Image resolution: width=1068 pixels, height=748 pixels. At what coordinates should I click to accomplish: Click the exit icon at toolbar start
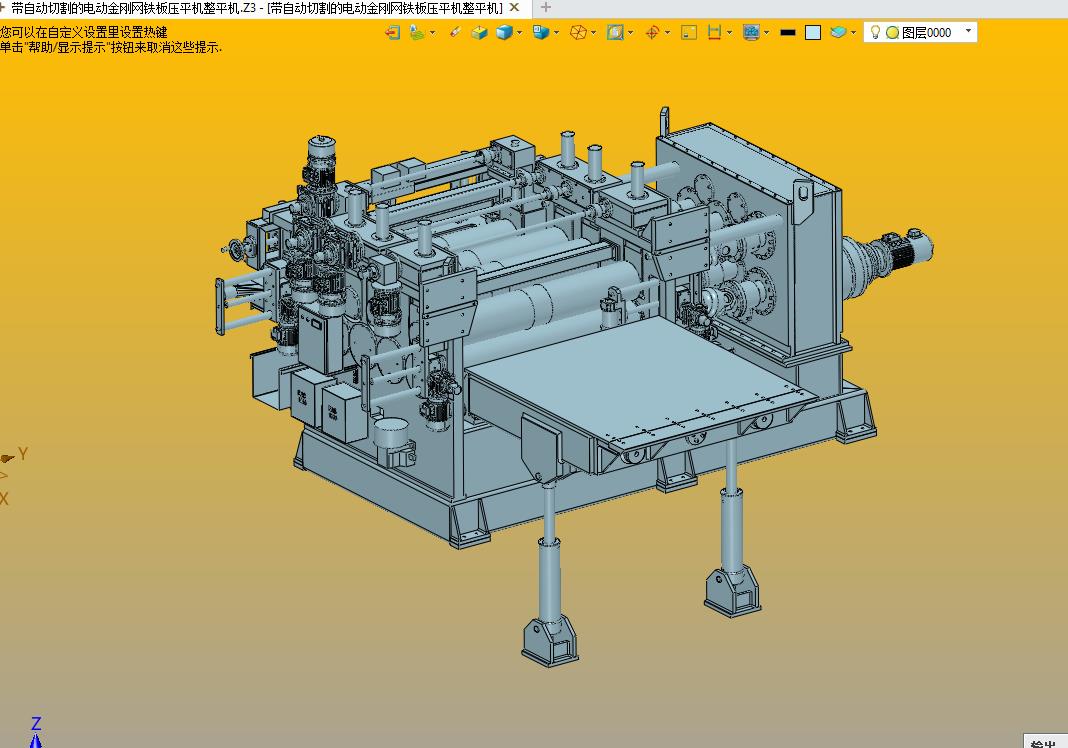pyautogui.click(x=392, y=32)
